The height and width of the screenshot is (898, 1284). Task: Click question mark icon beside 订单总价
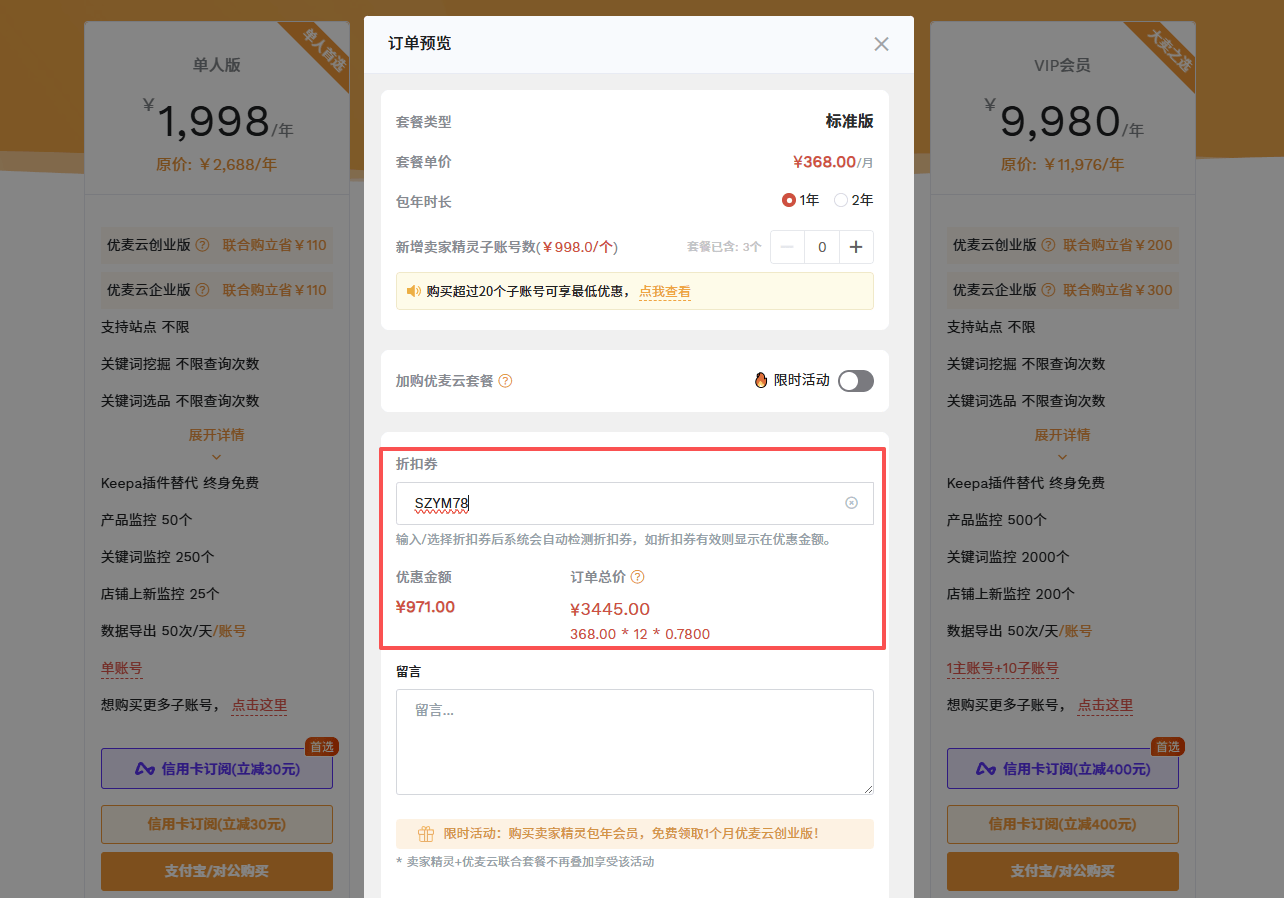[637, 577]
